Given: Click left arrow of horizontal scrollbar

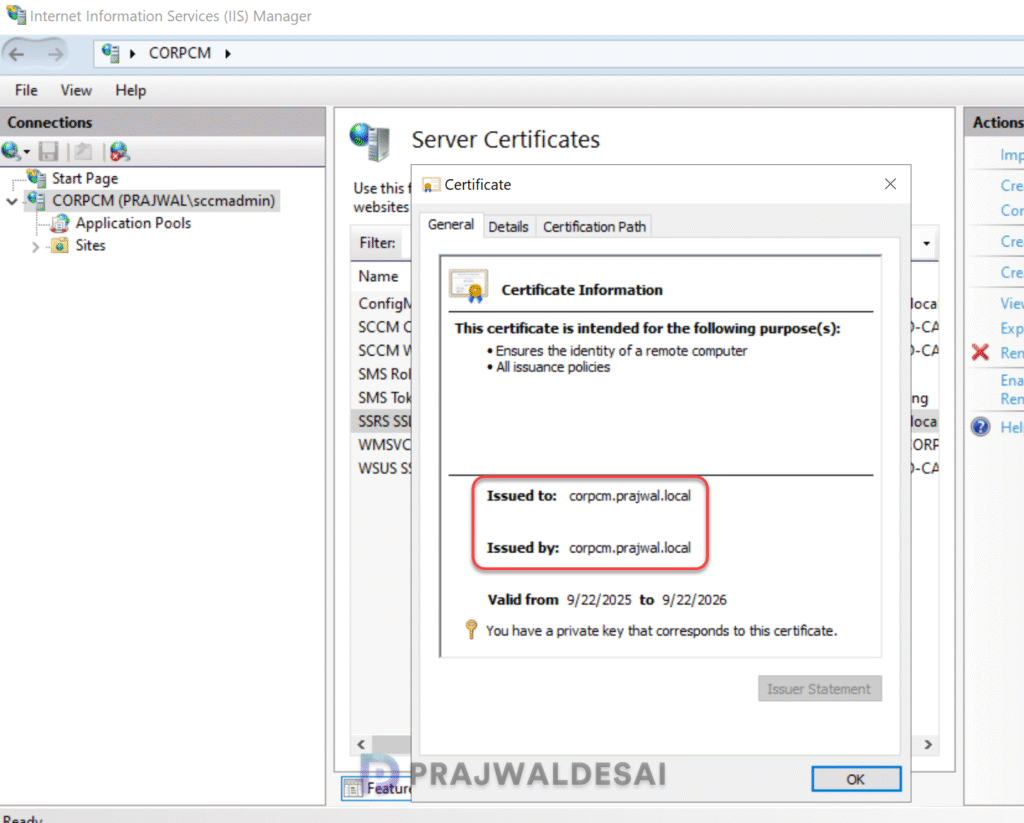Looking at the screenshot, I should 361,745.
